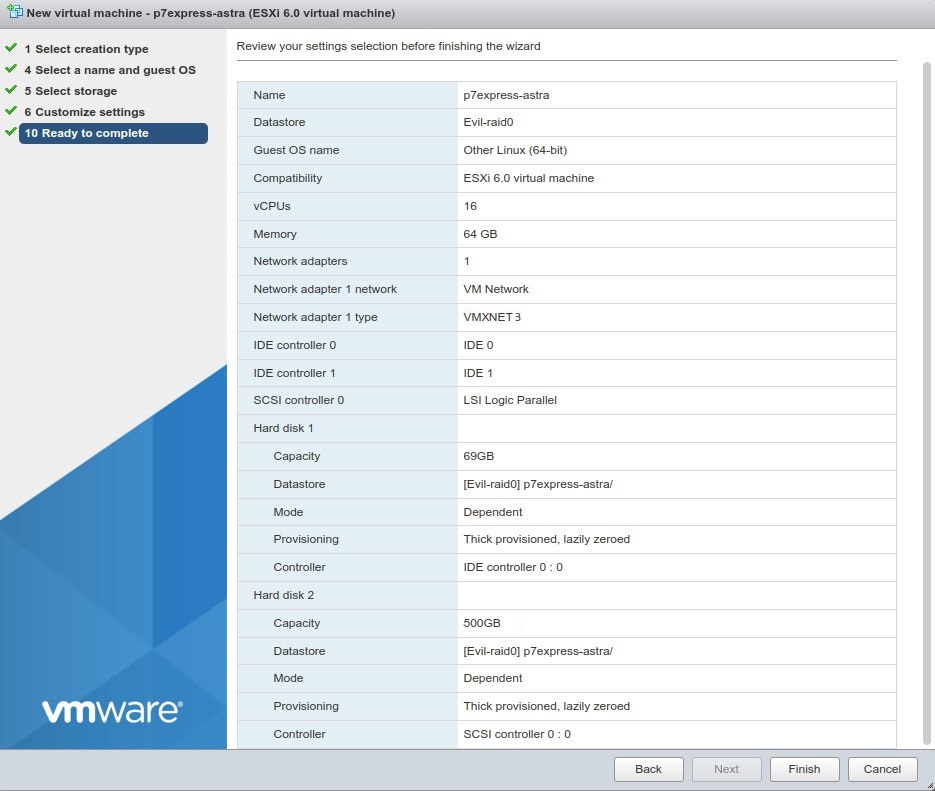The height and width of the screenshot is (791, 935).
Task: Click Finish to create the VM
Action: 804,769
